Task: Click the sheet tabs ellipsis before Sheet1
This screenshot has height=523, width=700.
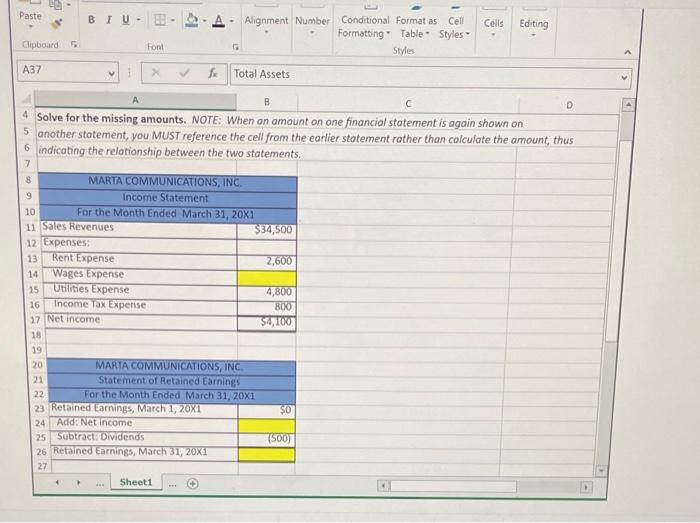Action: [x=100, y=484]
